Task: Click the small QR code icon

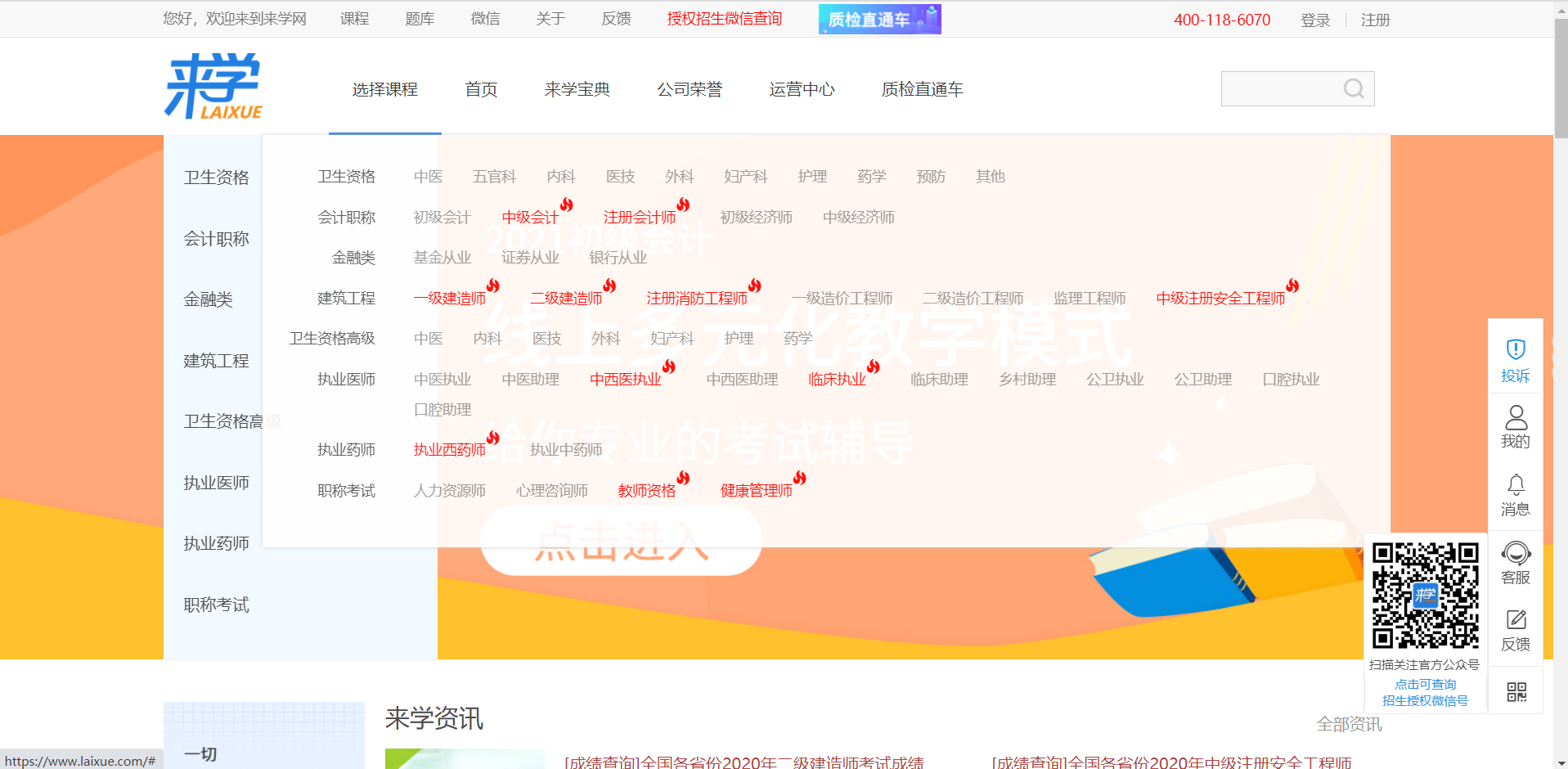Action: click(1516, 692)
